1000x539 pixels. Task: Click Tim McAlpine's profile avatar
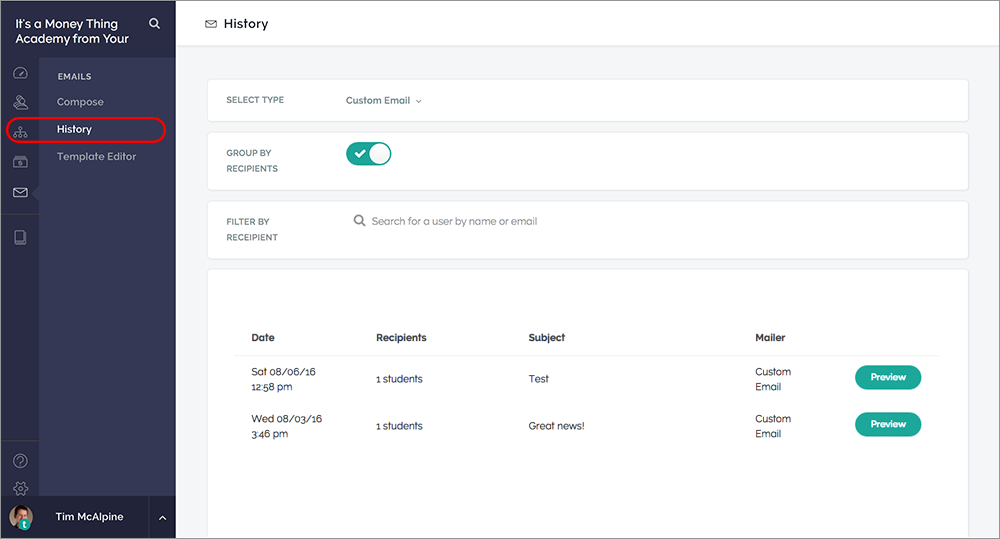[x=21, y=517]
